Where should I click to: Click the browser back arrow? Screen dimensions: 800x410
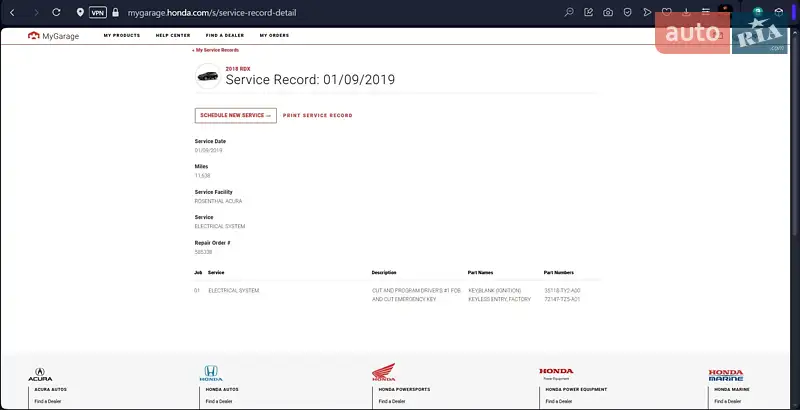point(12,12)
